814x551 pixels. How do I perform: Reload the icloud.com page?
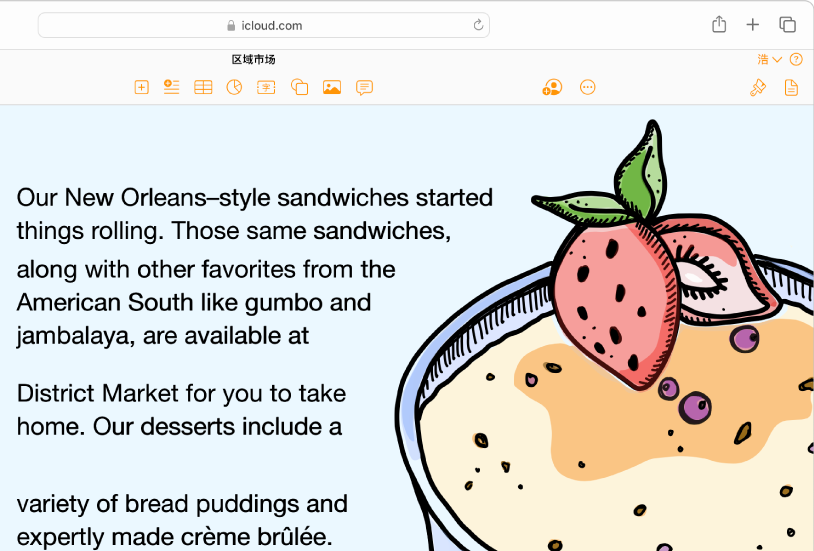(x=478, y=25)
